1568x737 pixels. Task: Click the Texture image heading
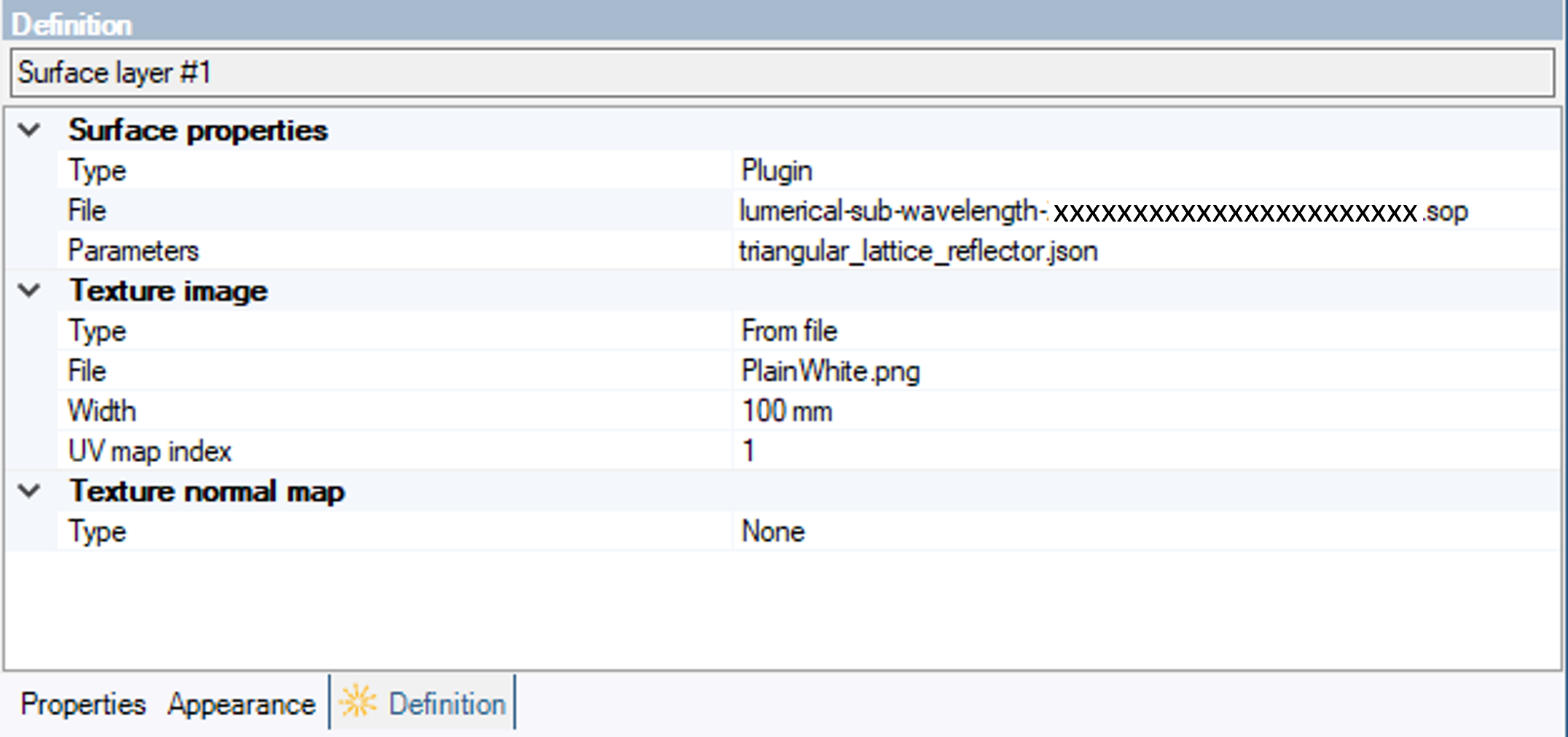(x=168, y=291)
